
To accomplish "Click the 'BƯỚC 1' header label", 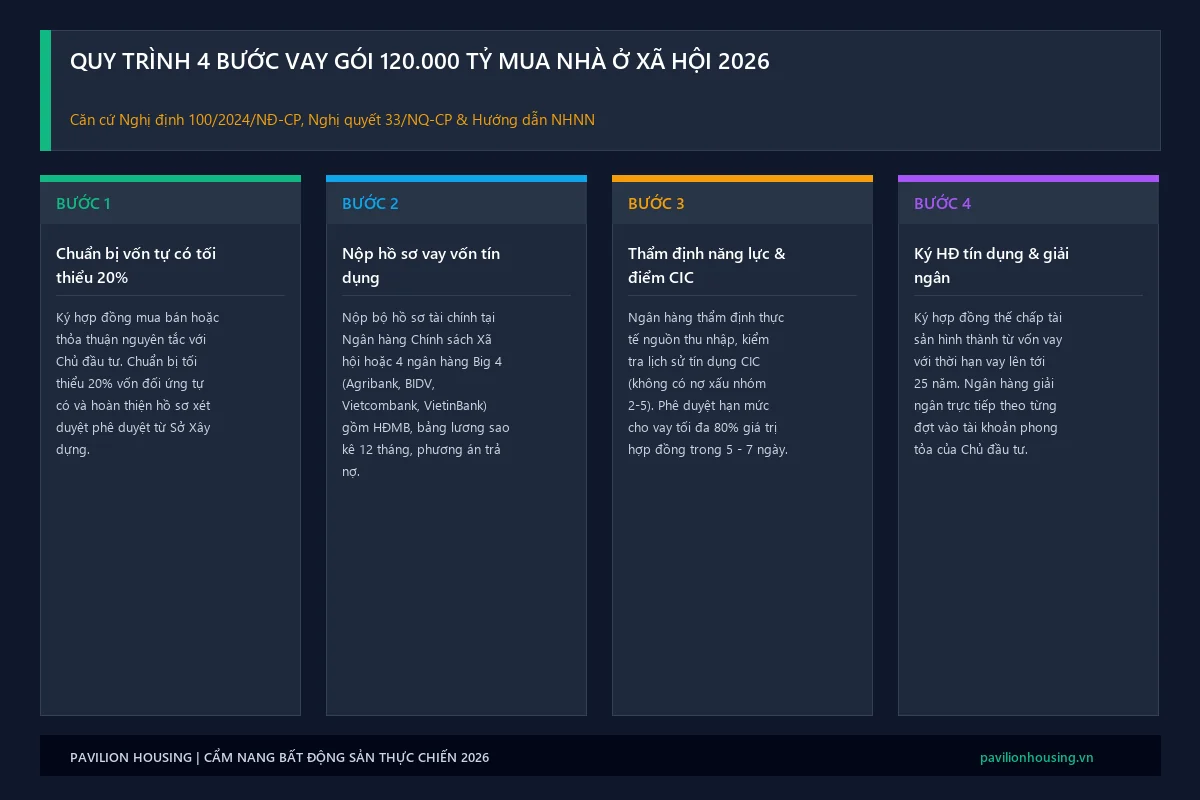I will tap(83, 203).
